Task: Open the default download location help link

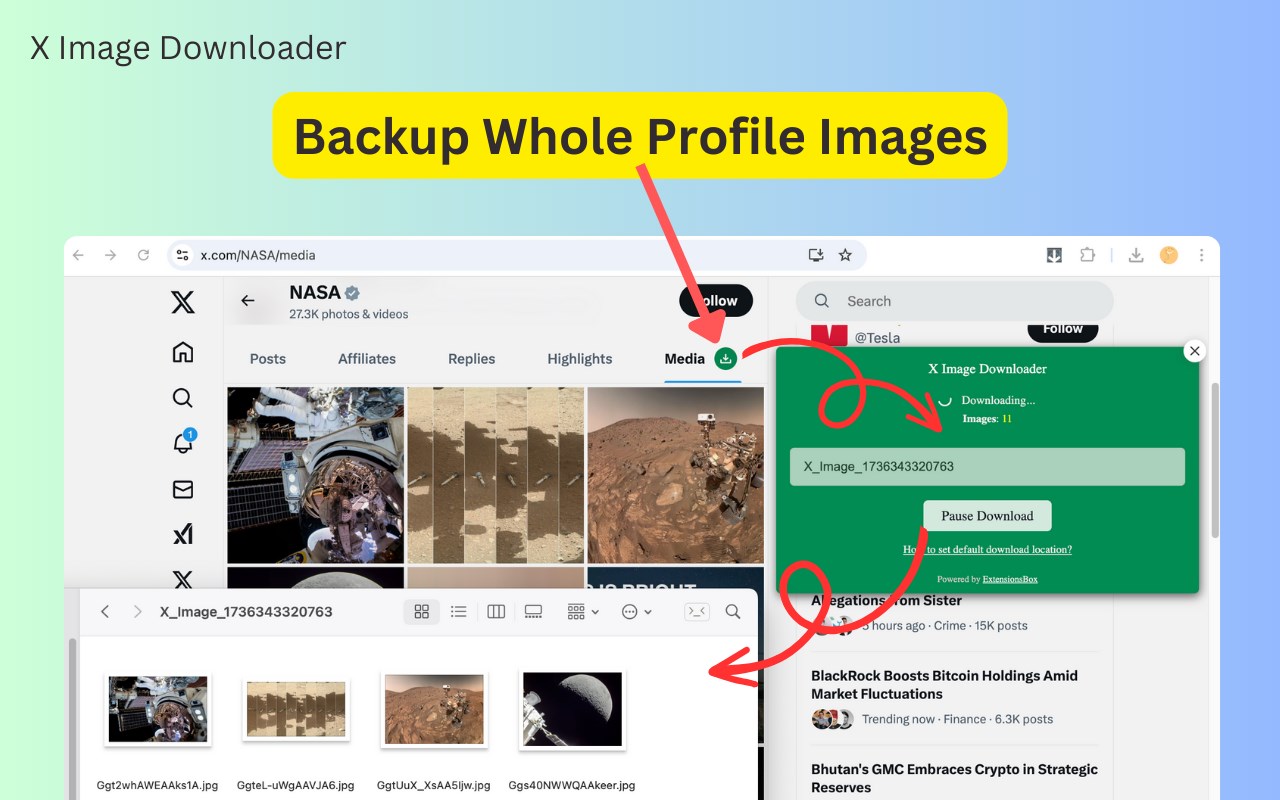Action: 987,549
